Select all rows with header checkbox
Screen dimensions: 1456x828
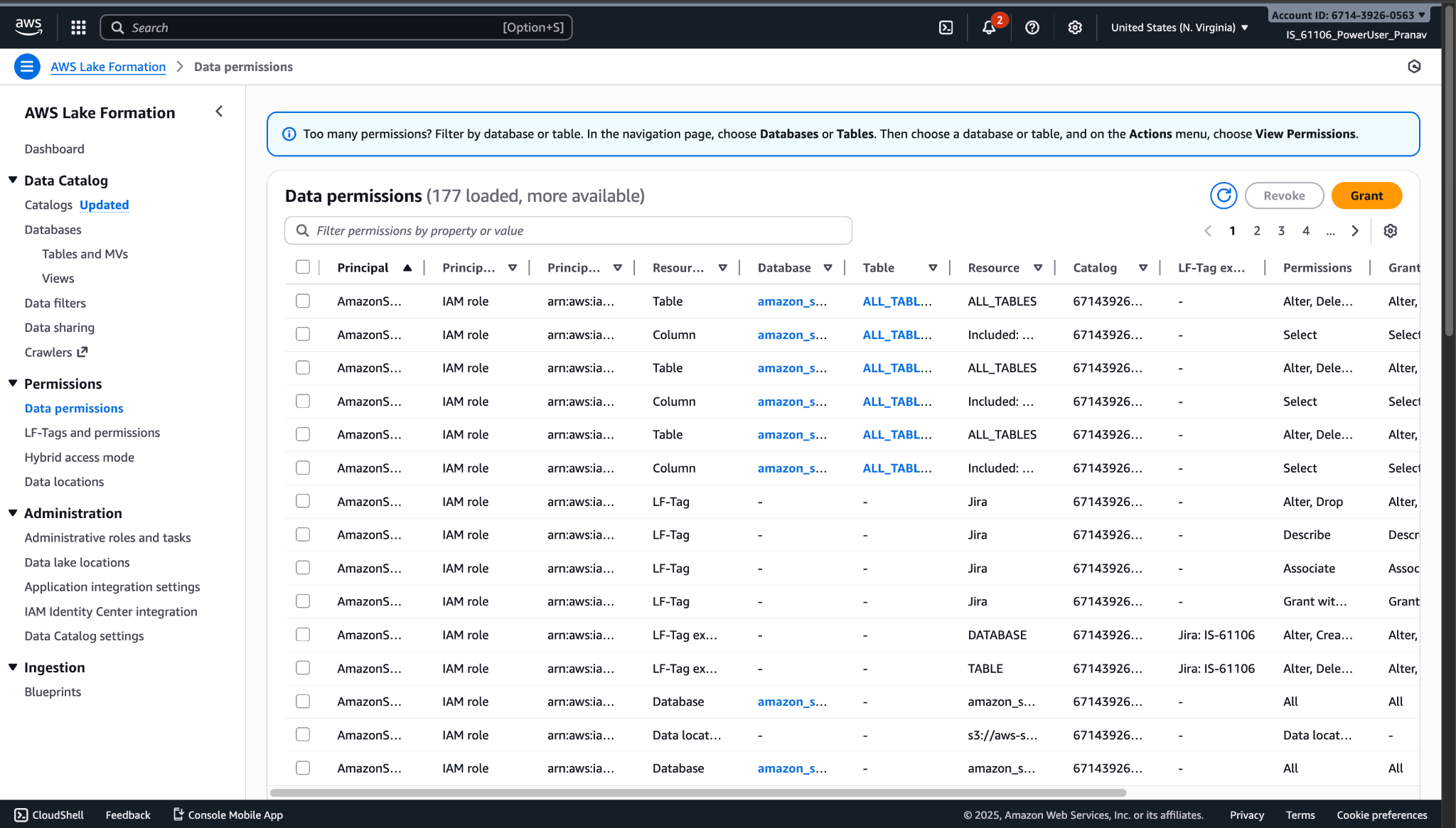coord(303,267)
